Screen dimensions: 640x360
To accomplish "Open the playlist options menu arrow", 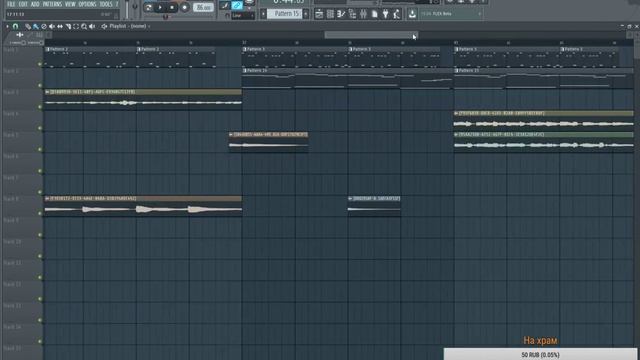I will [x=7, y=26].
